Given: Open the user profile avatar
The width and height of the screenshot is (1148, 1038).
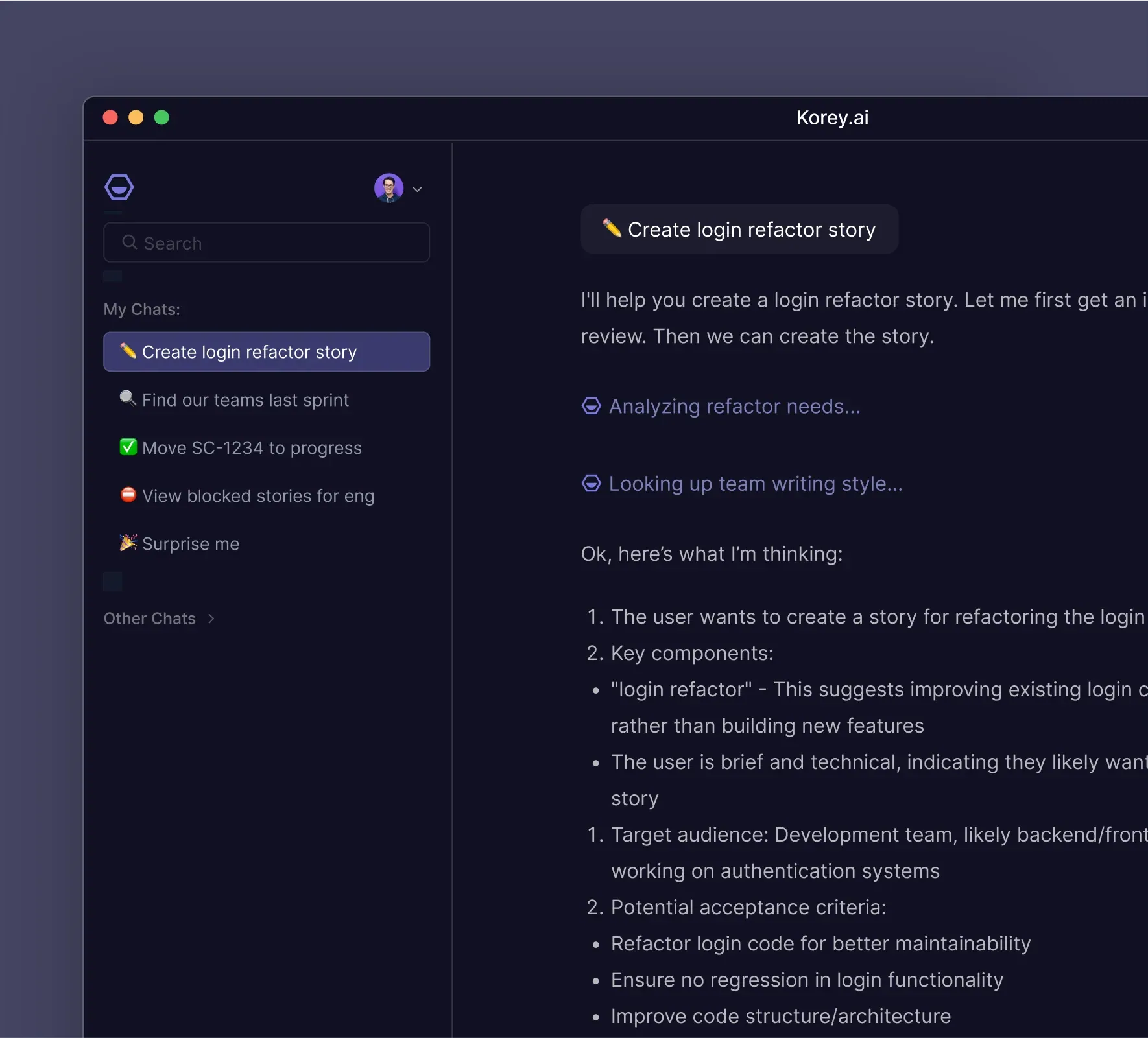Looking at the screenshot, I should (x=389, y=188).
